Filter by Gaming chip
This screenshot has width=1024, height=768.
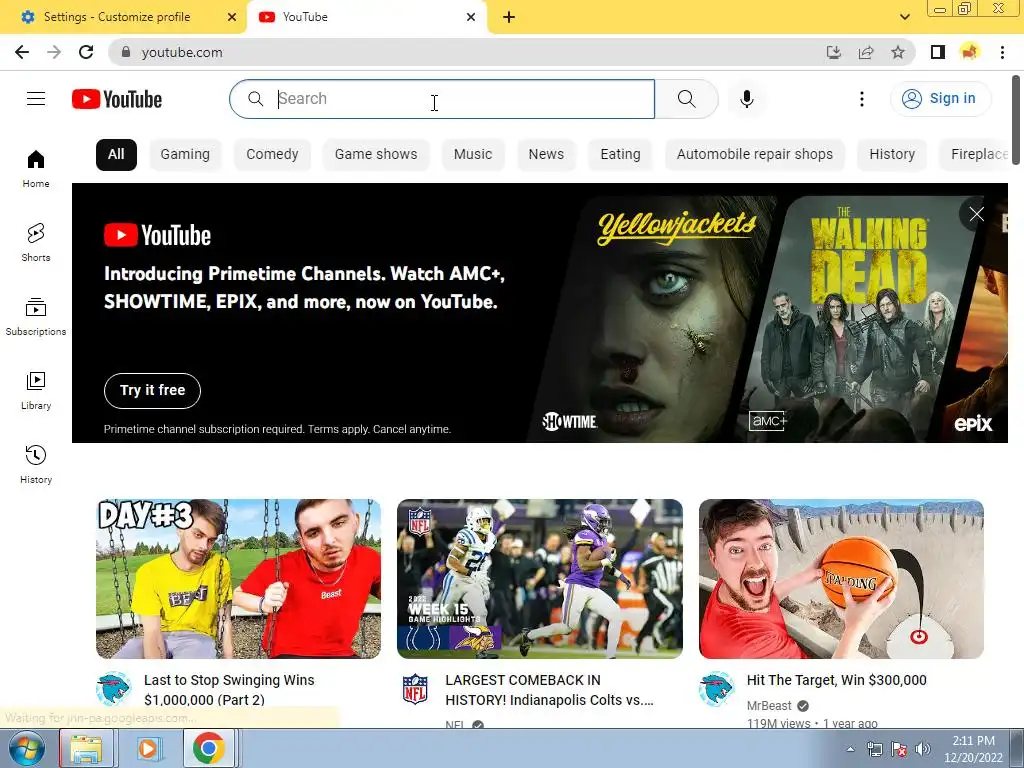click(x=185, y=155)
